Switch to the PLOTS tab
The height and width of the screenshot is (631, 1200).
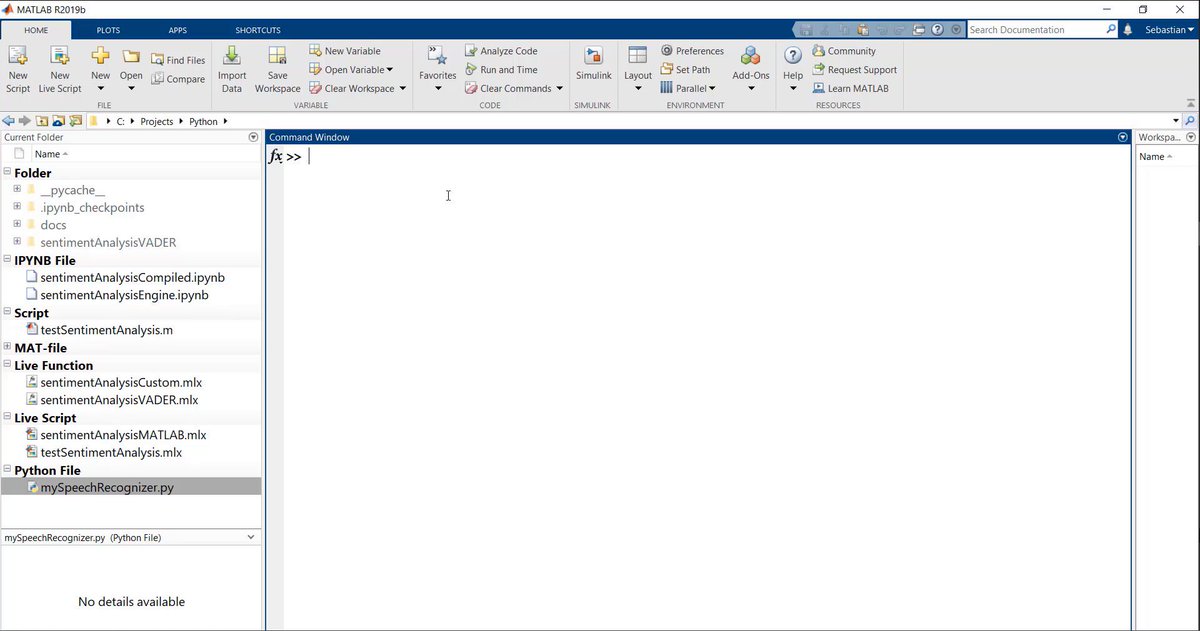pos(108,30)
